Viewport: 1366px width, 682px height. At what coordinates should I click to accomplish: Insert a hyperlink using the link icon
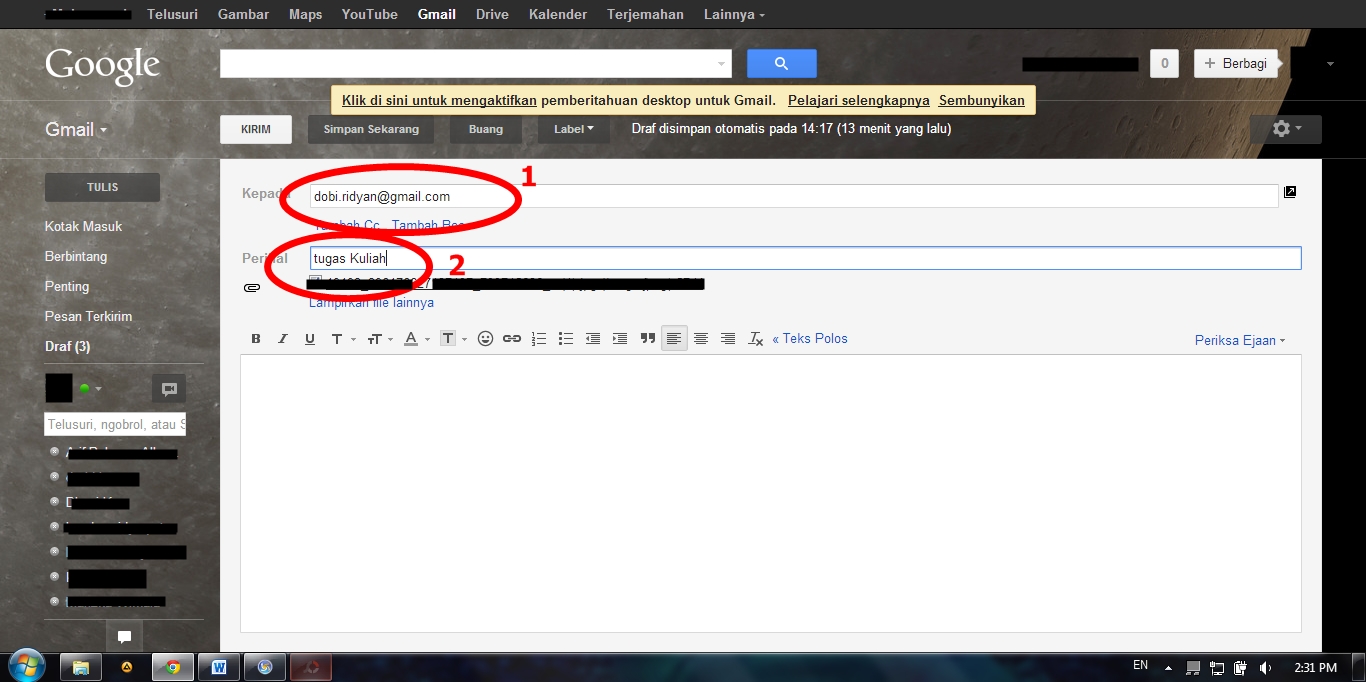point(512,338)
